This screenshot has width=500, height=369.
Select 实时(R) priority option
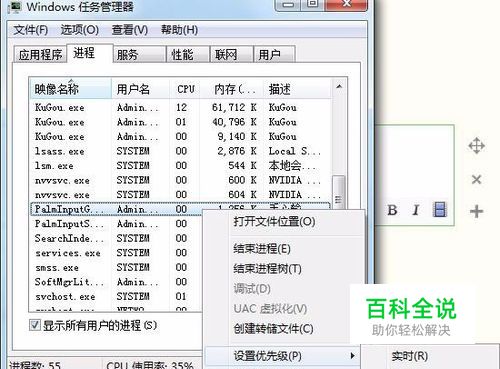pos(410,356)
